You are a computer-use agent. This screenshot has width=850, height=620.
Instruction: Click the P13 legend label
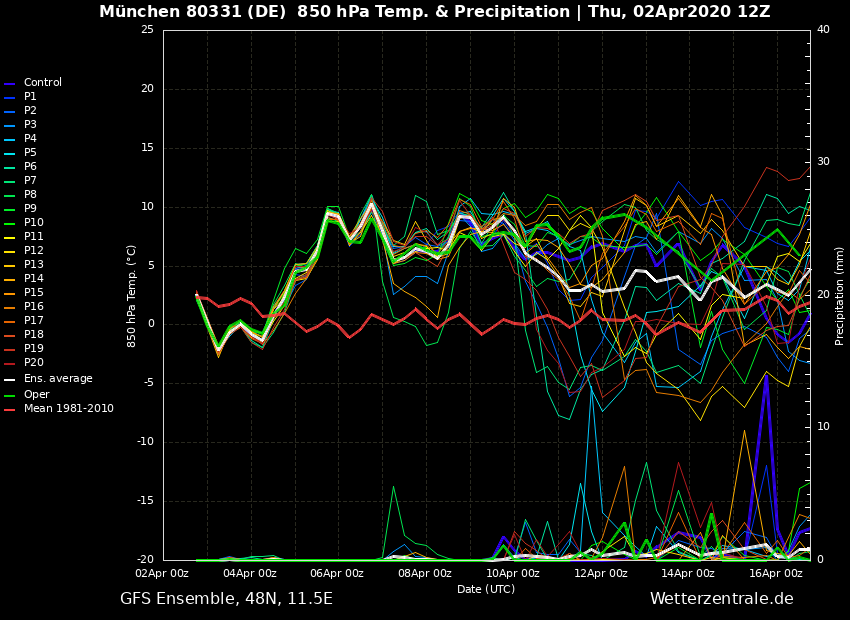point(33,265)
